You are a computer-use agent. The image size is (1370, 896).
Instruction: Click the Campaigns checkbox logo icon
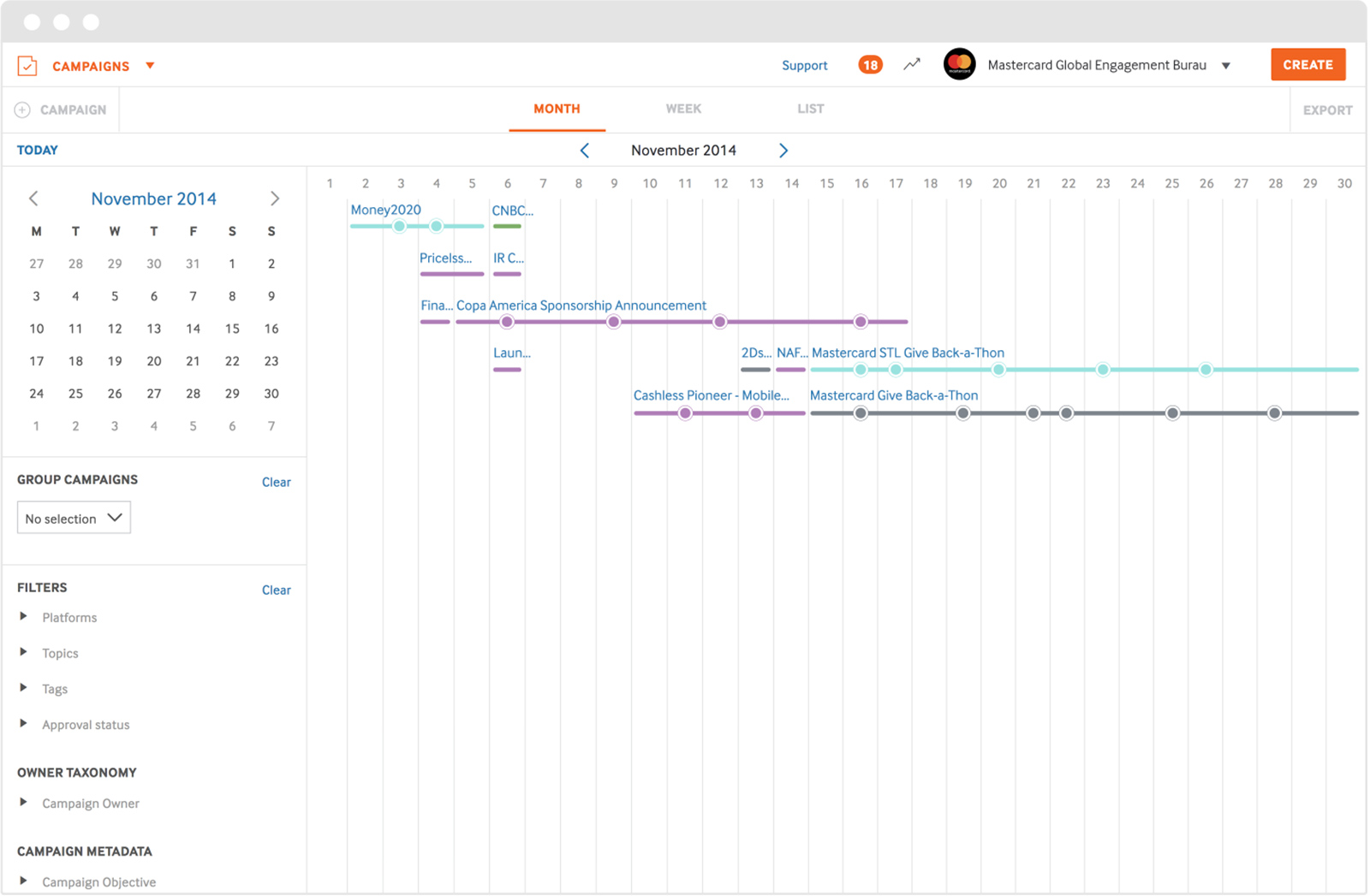coord(27,66)
